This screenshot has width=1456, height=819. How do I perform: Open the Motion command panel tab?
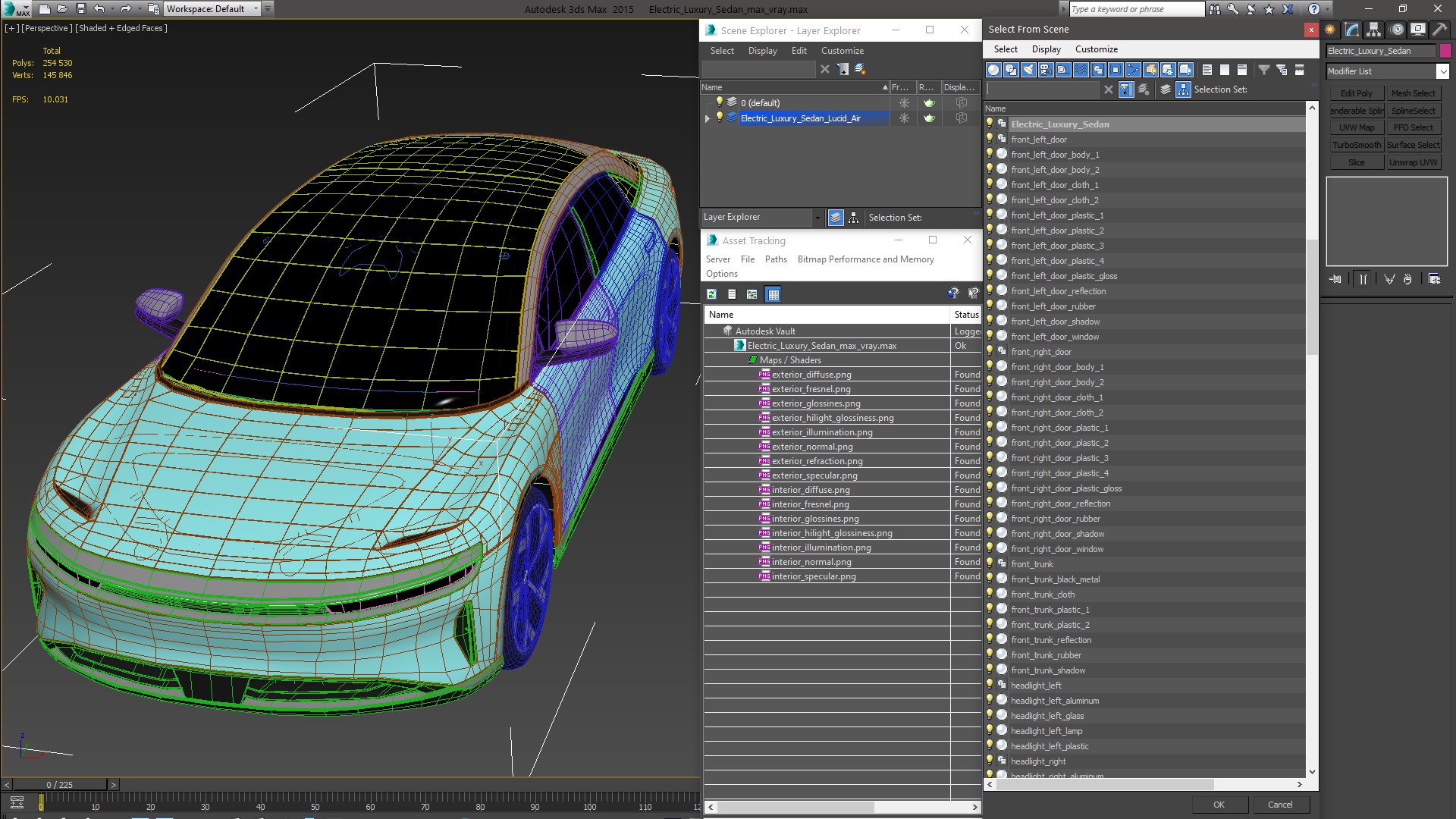pos(1396,30)
